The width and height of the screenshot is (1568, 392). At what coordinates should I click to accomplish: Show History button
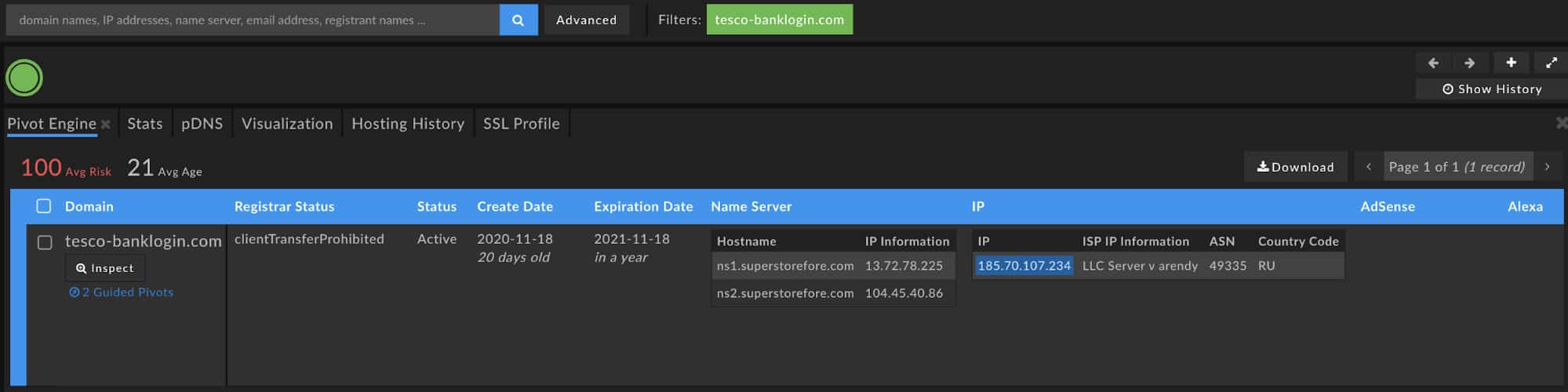1492,89
